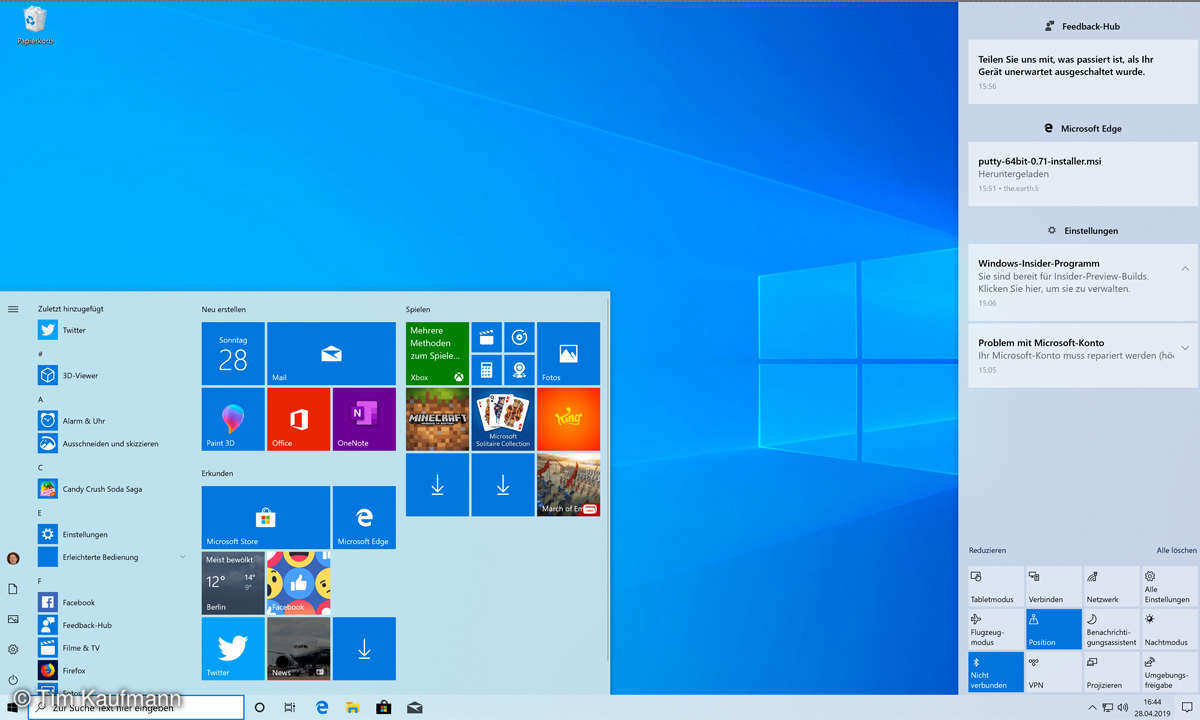Open Microsoft Solitaire Collection tile
This screenshot has width=1200, height=720.
coord(503,419)
